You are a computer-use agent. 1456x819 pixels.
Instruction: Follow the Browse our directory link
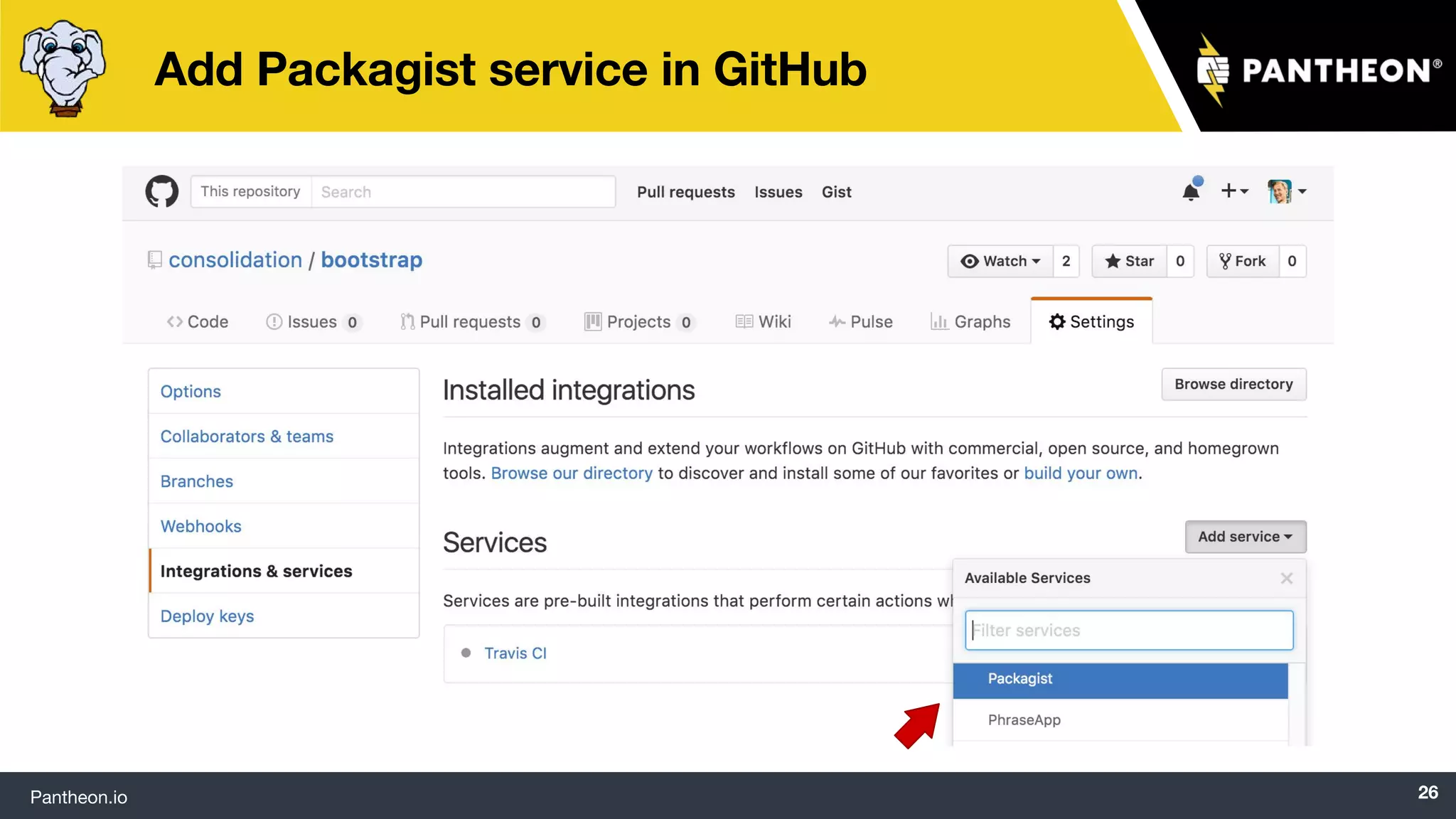pos(572,473)
